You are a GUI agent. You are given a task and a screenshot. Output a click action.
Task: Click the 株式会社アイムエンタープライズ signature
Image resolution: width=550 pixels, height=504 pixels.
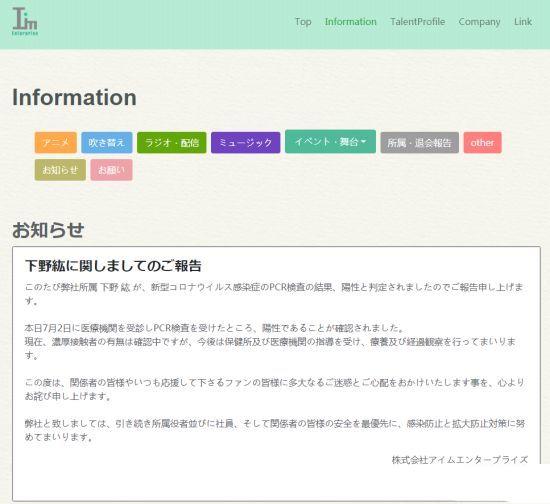coord(460,459)
